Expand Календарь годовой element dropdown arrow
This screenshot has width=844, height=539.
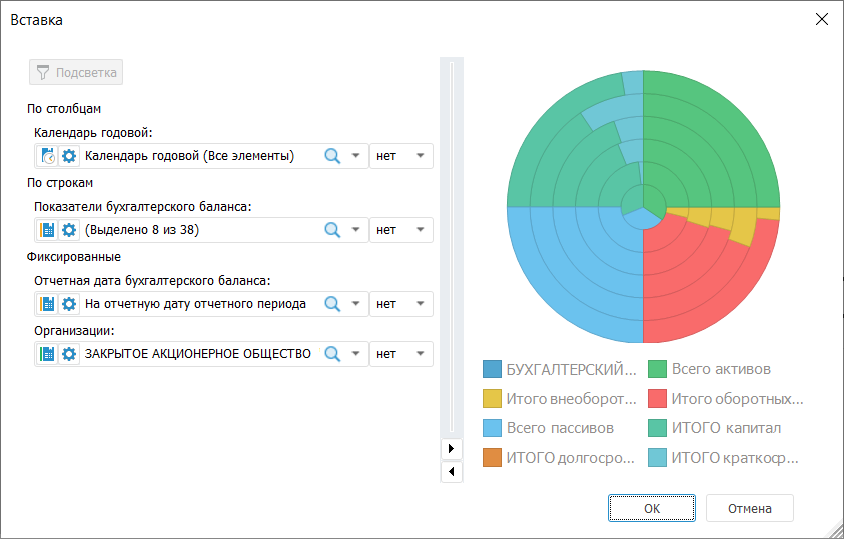[355, 156]
